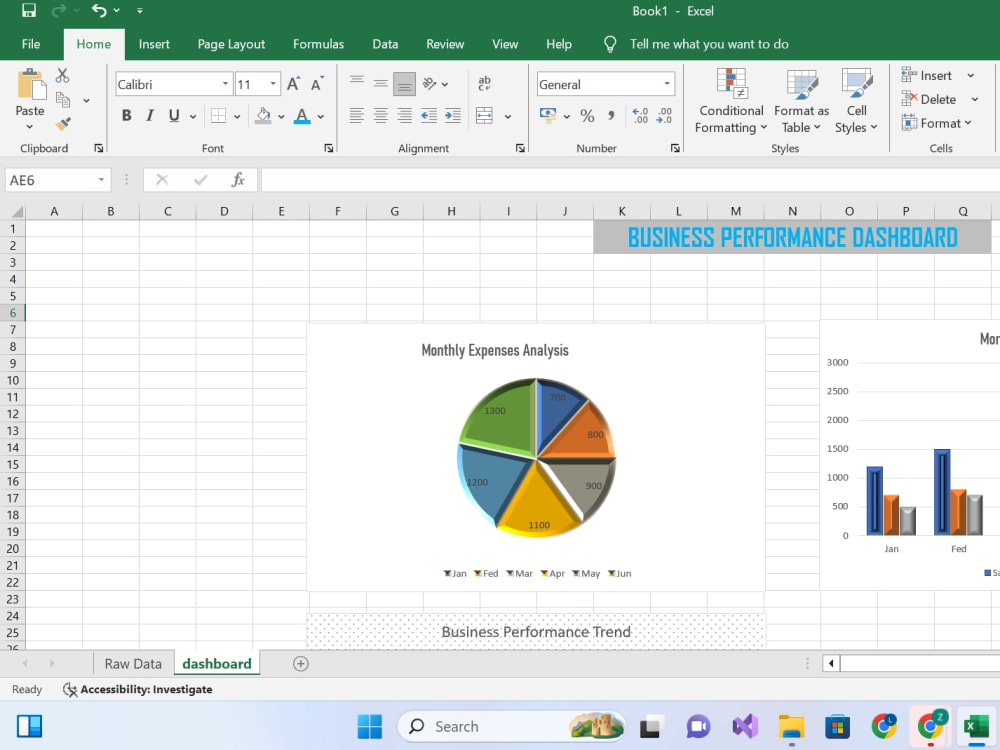The image size is (1000, 750).
Task: Click the Orientation text-angle icon
Action: (430, 84)
